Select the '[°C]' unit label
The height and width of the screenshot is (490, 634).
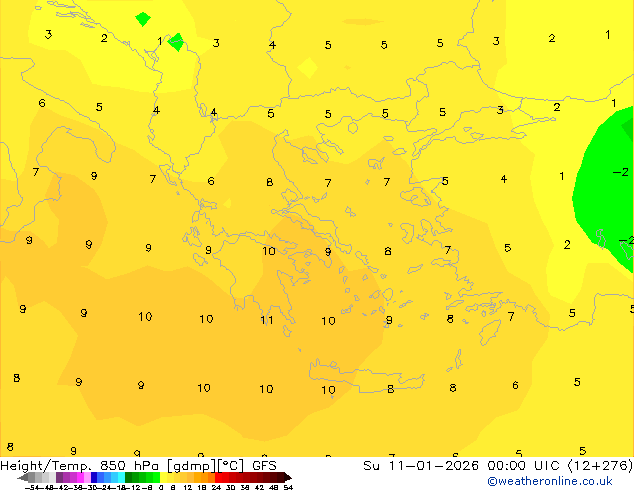tap(231, 466)
